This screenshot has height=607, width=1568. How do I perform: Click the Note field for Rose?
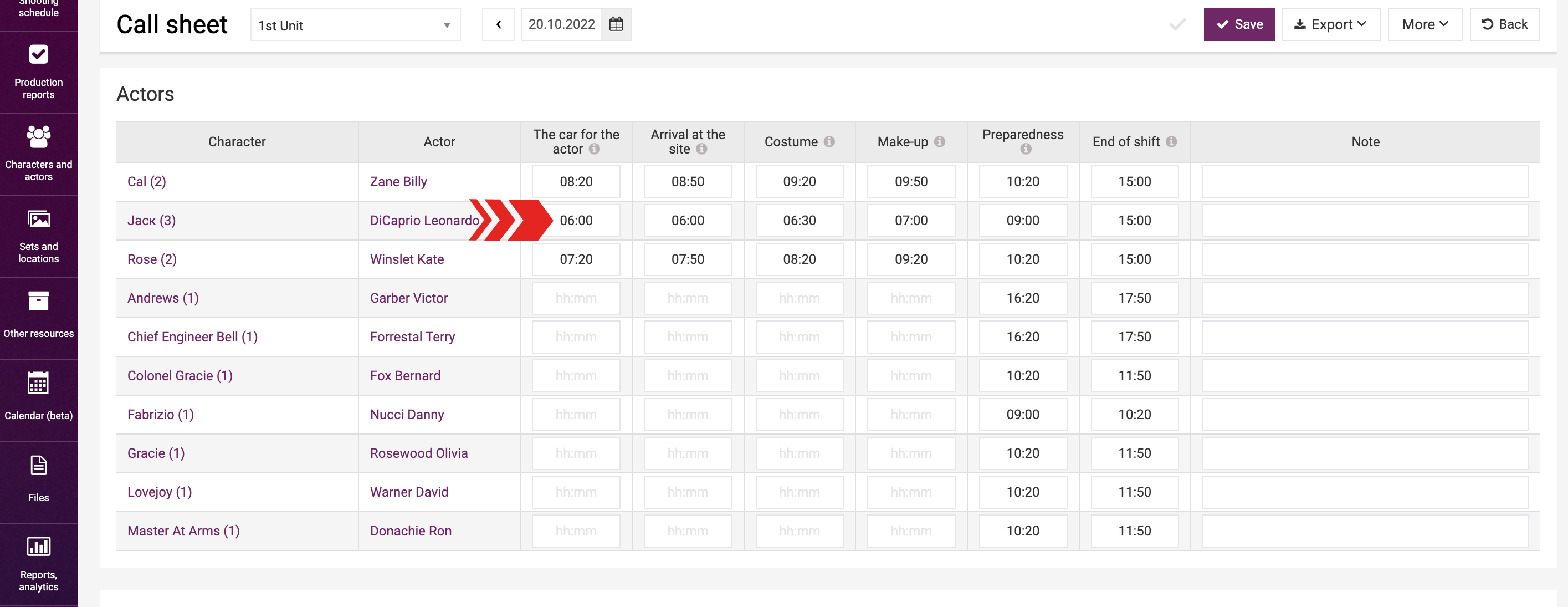[1365, 259]
